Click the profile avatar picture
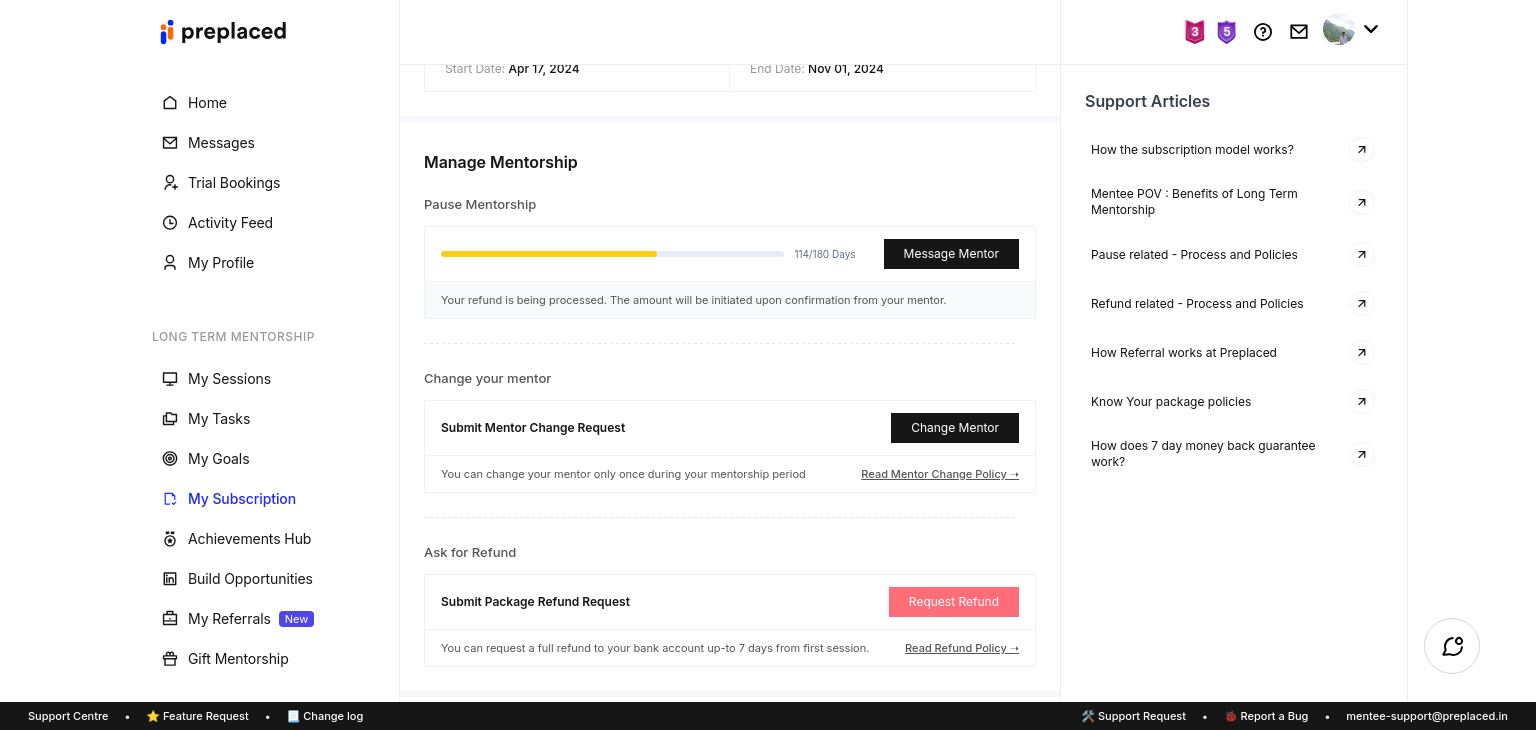This screenshot has width=1536, height=730. (1338, 30)
